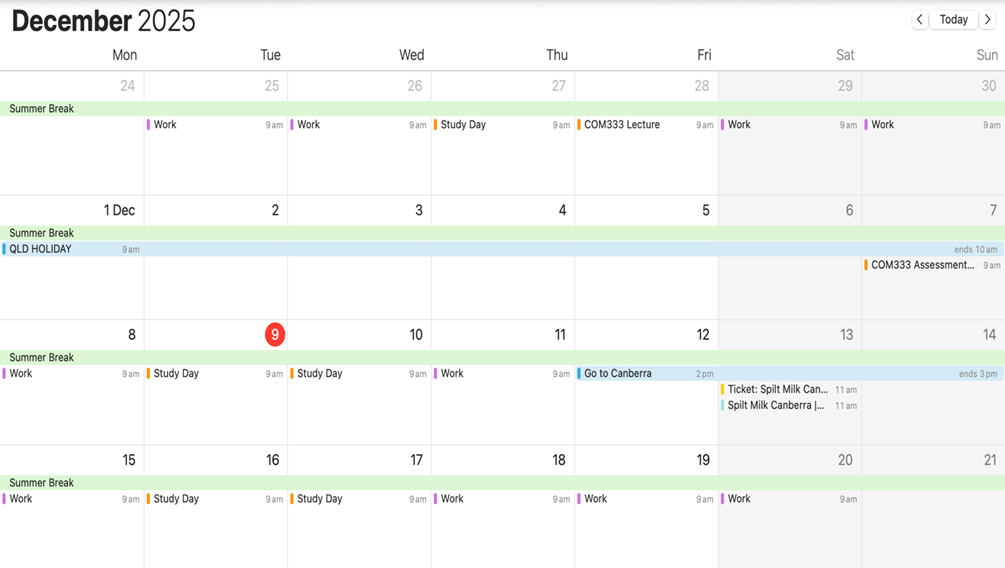Select the empty day cell for December 3

tap(360, 290)
